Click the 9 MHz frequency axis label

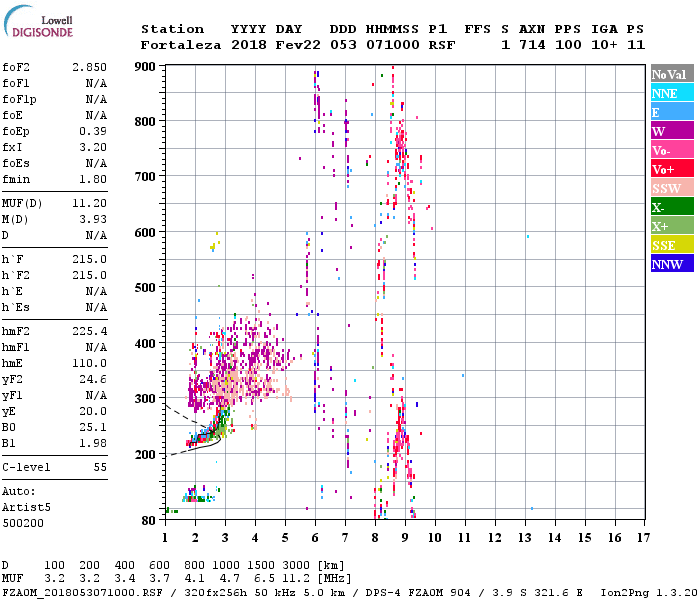click(x=405, y=538)
